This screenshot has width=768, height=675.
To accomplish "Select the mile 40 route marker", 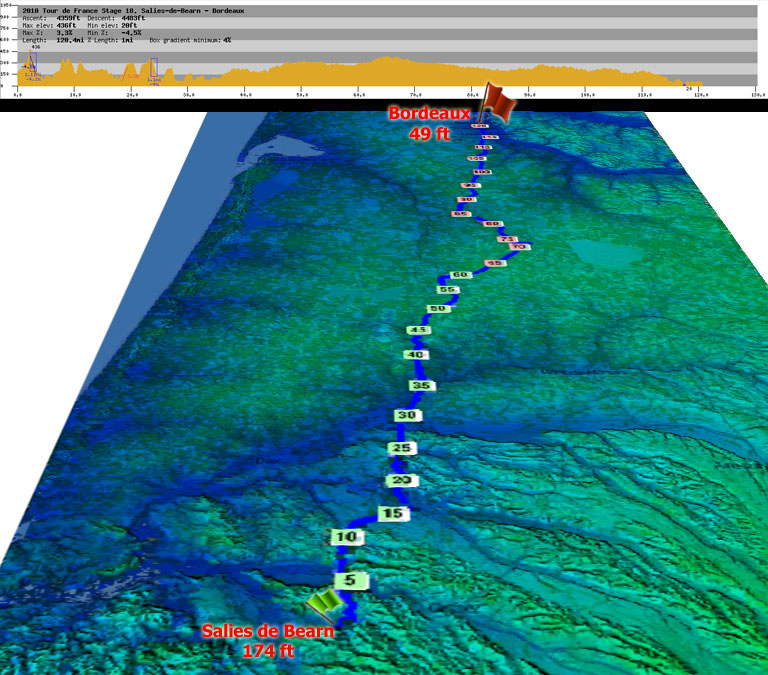I will tap(416, 355).
